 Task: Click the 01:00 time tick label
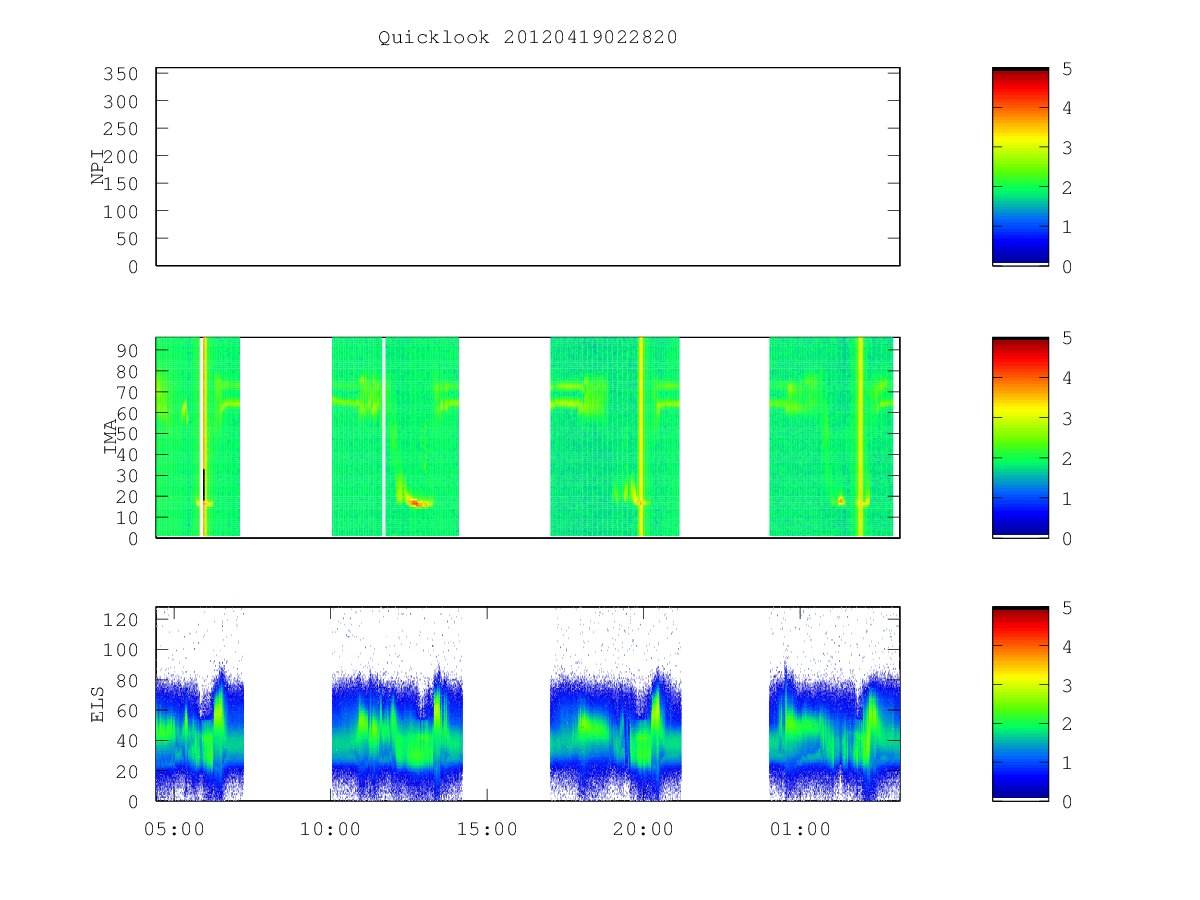click(800, 829)
